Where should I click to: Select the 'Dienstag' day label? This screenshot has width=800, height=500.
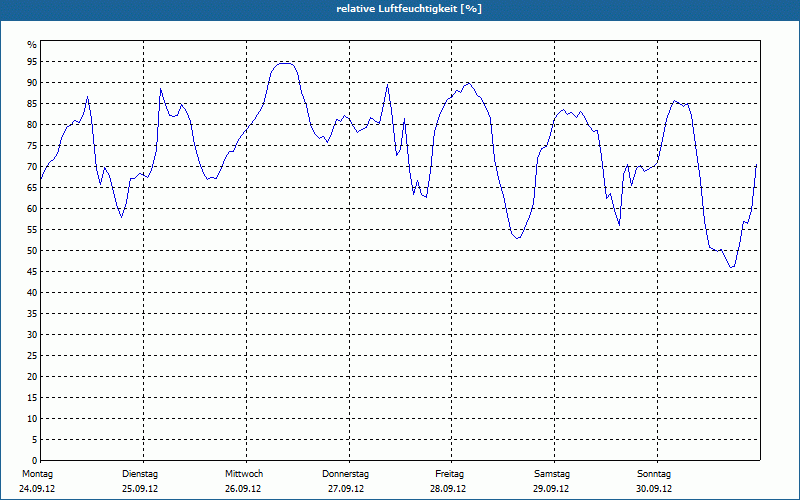point(140,474)
